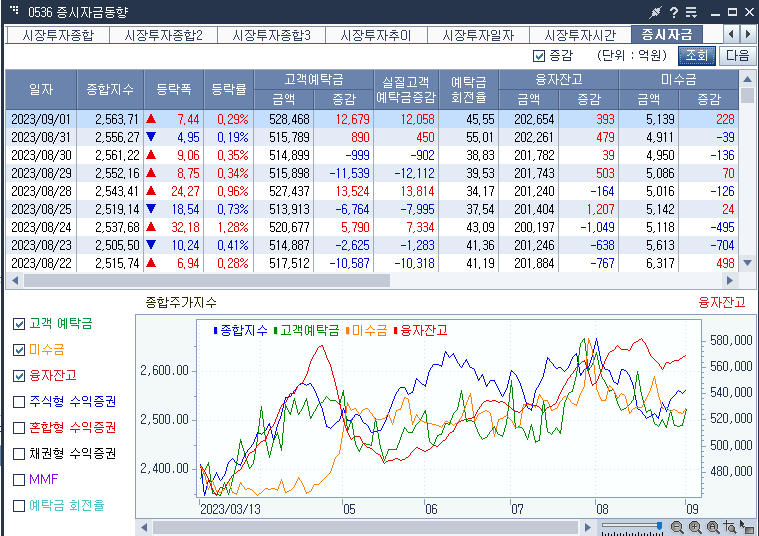Open the title bar list menu icon
The image size is (759, 536).
[691, 12]
